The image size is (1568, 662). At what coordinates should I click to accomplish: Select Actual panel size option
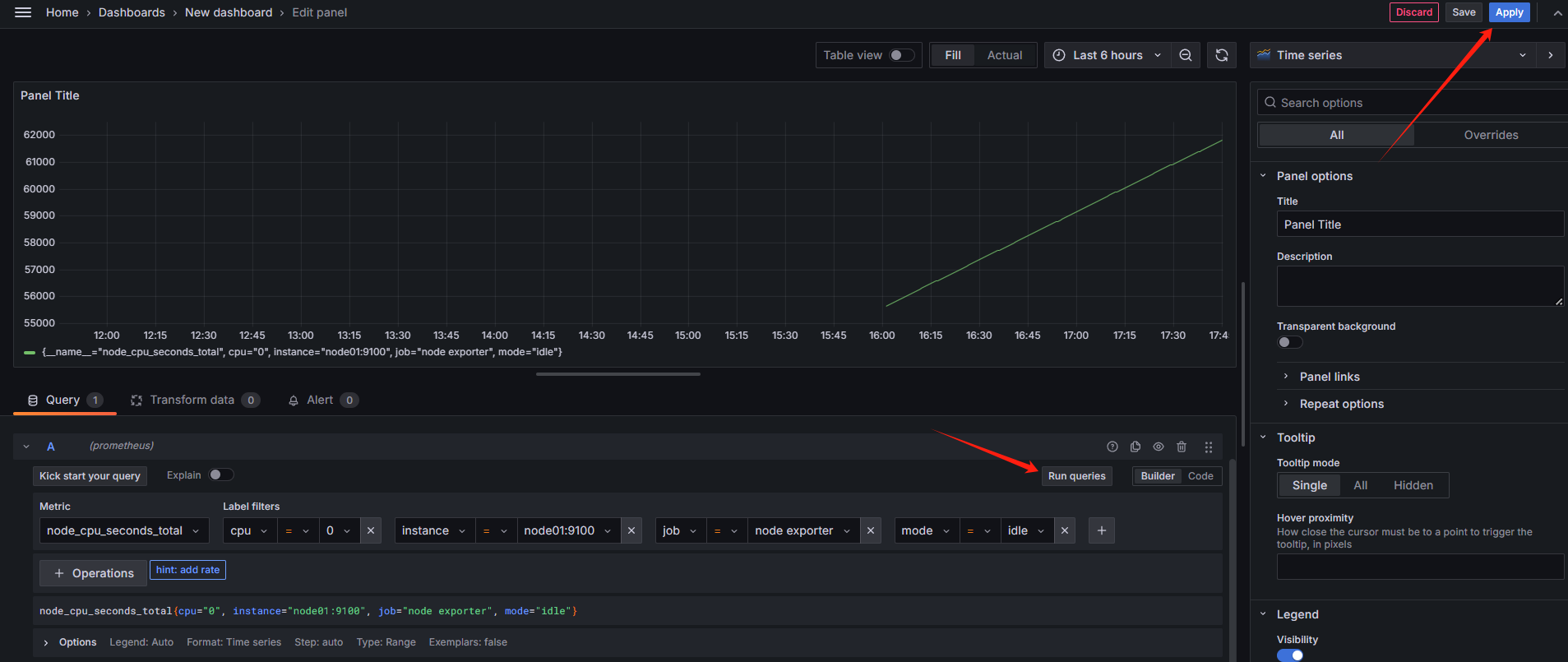coord(1005,55)
